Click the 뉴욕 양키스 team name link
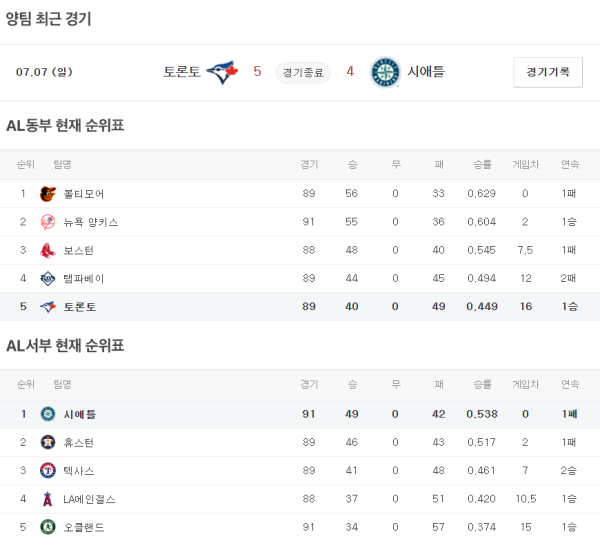The image size is (600, 552). pos(90,222)
